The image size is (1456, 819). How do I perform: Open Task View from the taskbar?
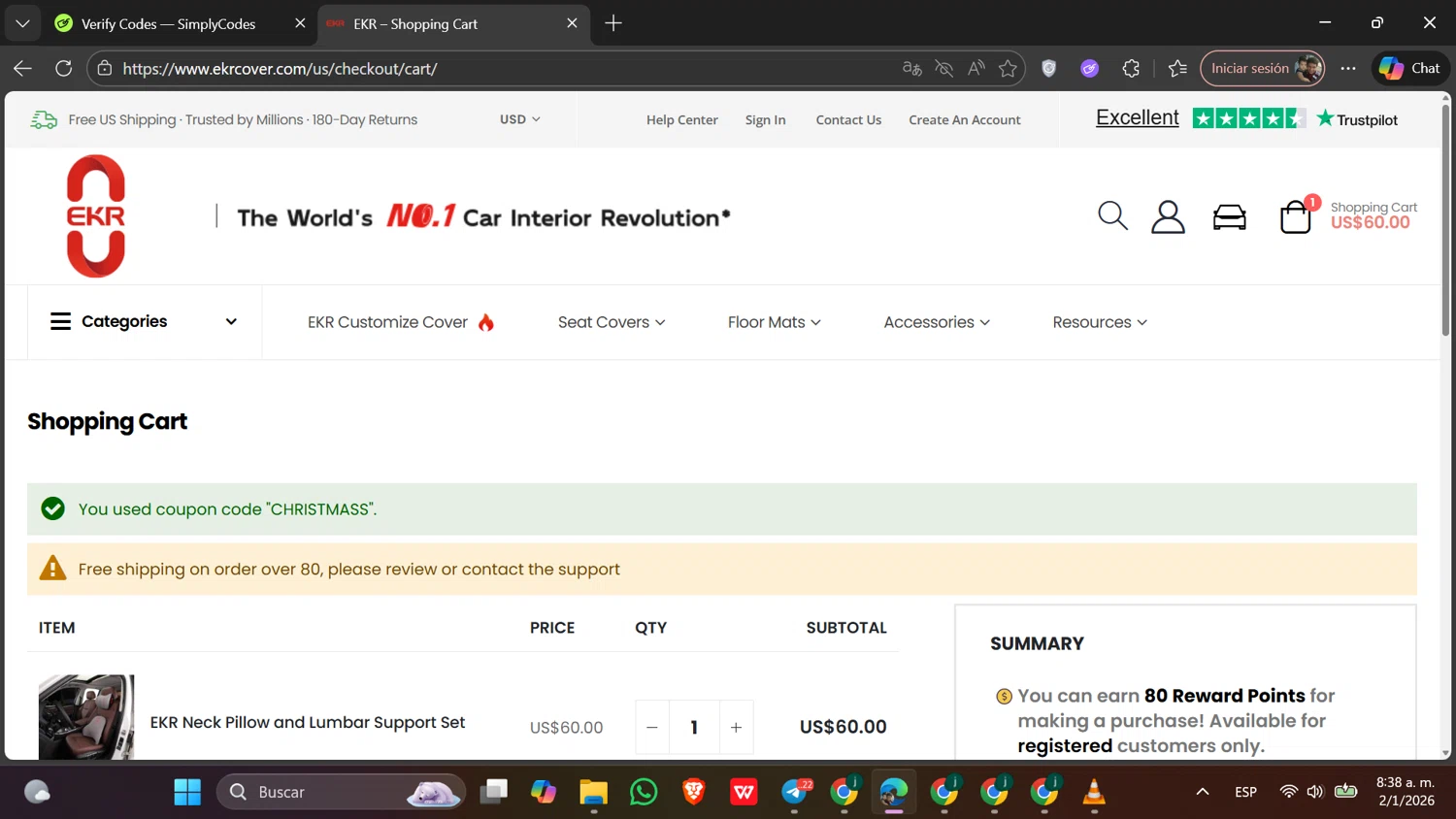(x=494, y=792)
